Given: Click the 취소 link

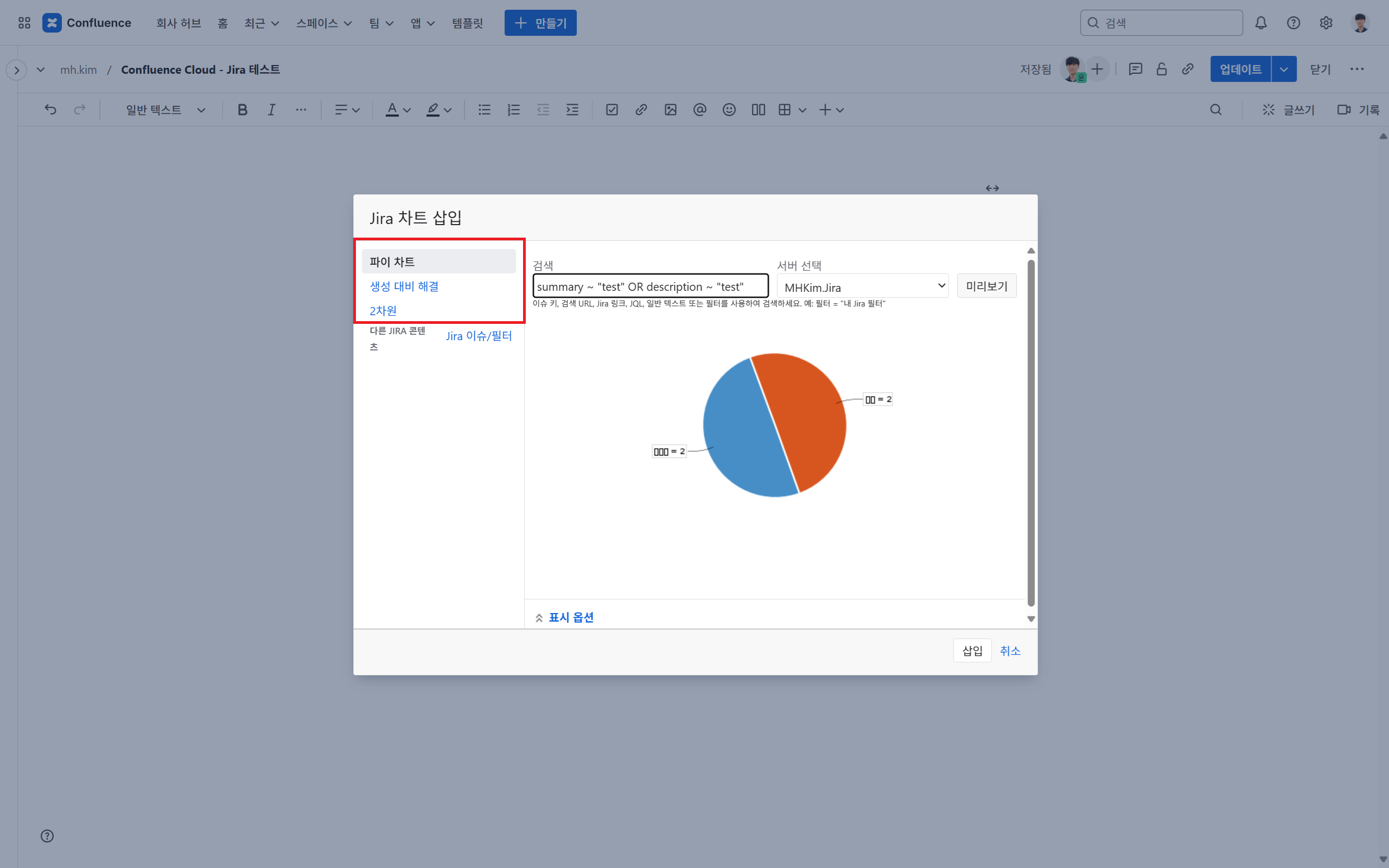Looking at the screenshot, I should [1010, 650].
